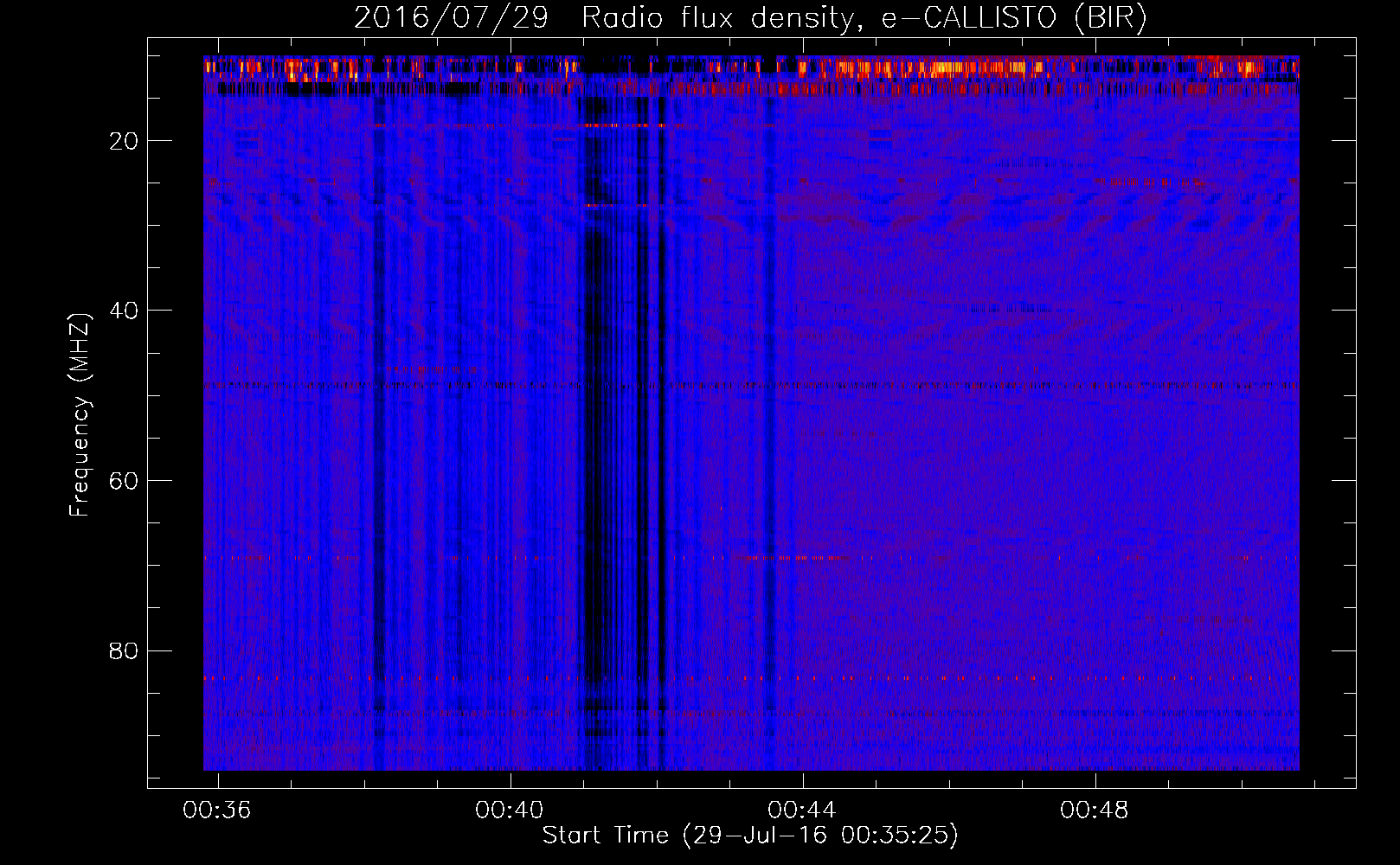Click the 00:36 time tick label
The image size is (1400, 865).
217,810
